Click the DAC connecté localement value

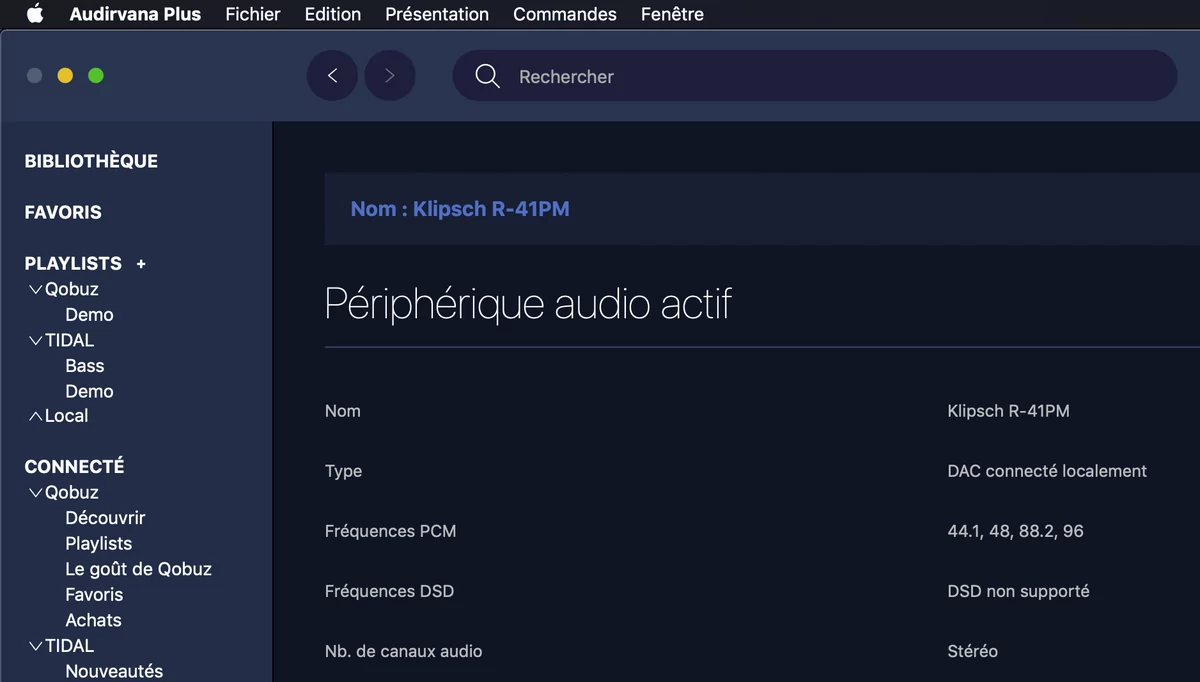point(1047,471)
